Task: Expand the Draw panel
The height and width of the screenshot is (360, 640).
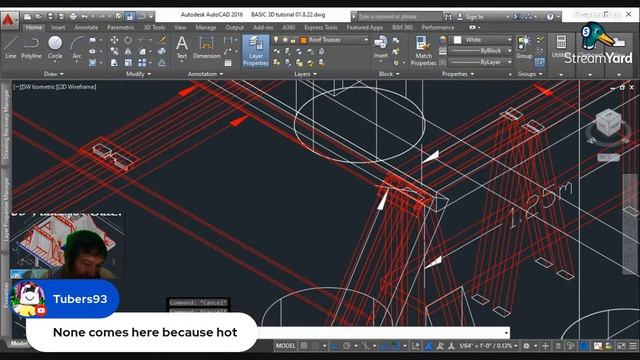Action: [53, 74]
